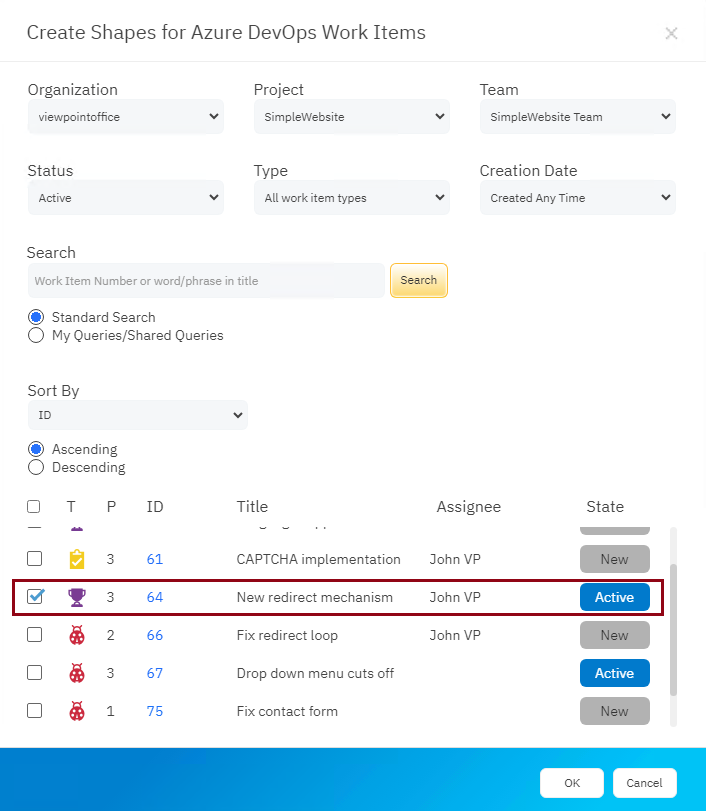Click the bug icon on row 67

tap(77, 673)
